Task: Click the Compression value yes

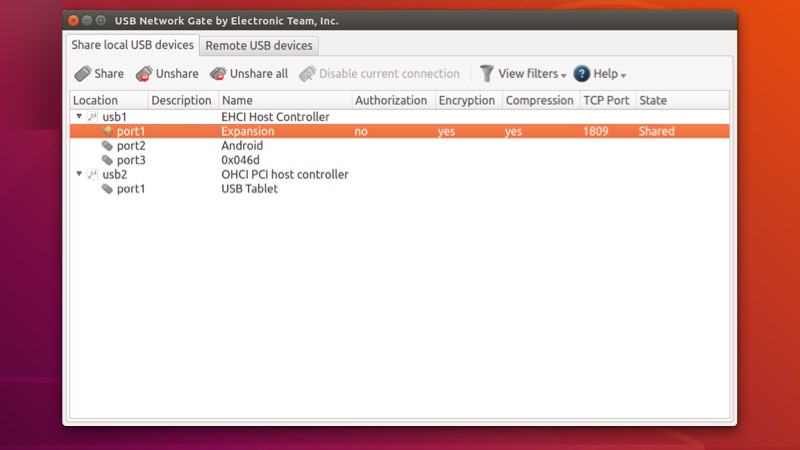Action: [513, 132]
